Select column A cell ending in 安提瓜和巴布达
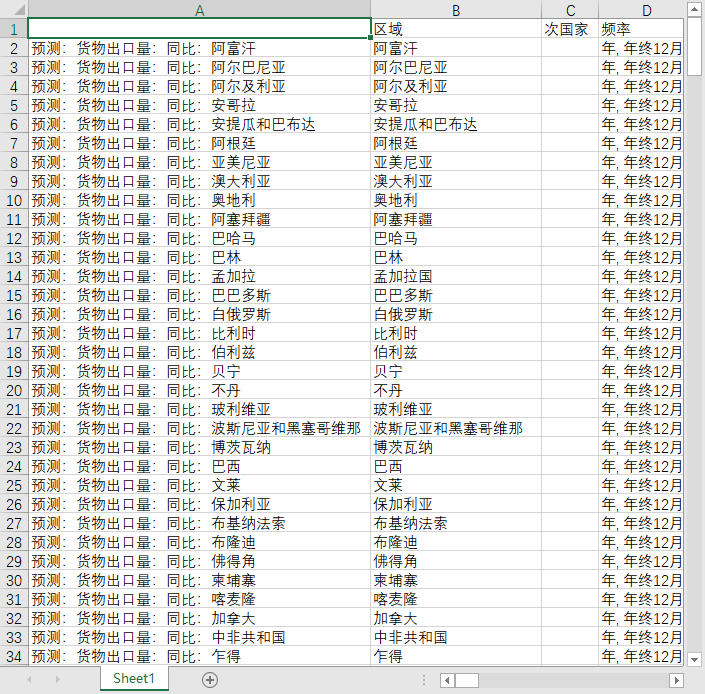 tap(199, 124)
